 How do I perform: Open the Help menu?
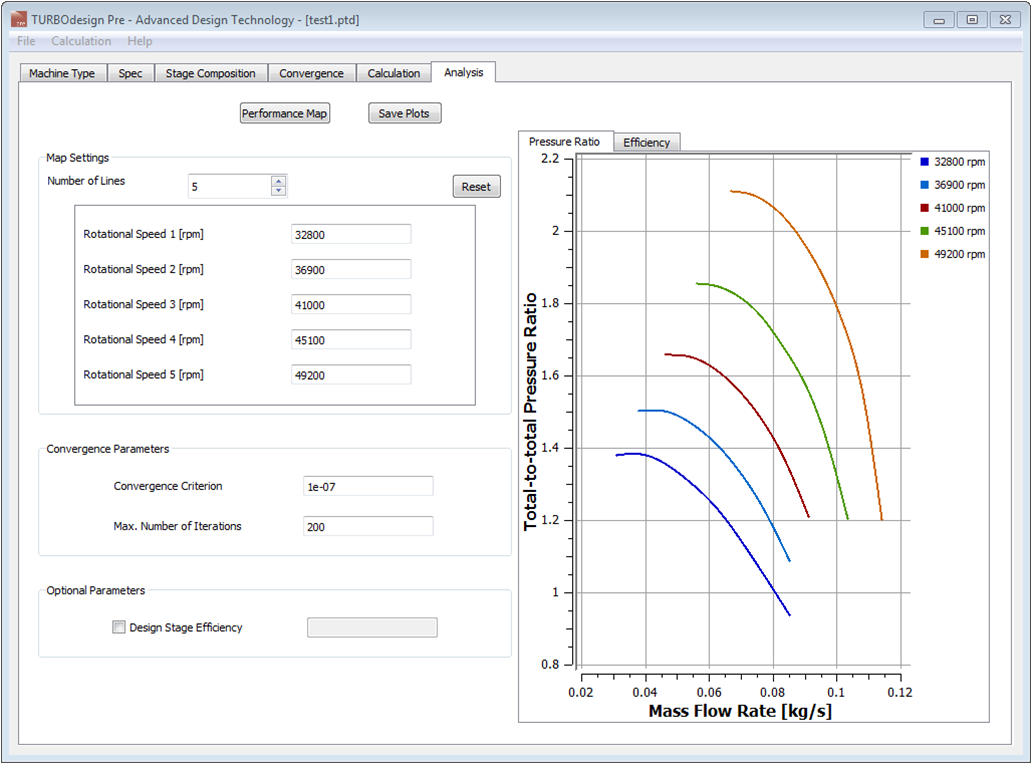click(139, 40)
